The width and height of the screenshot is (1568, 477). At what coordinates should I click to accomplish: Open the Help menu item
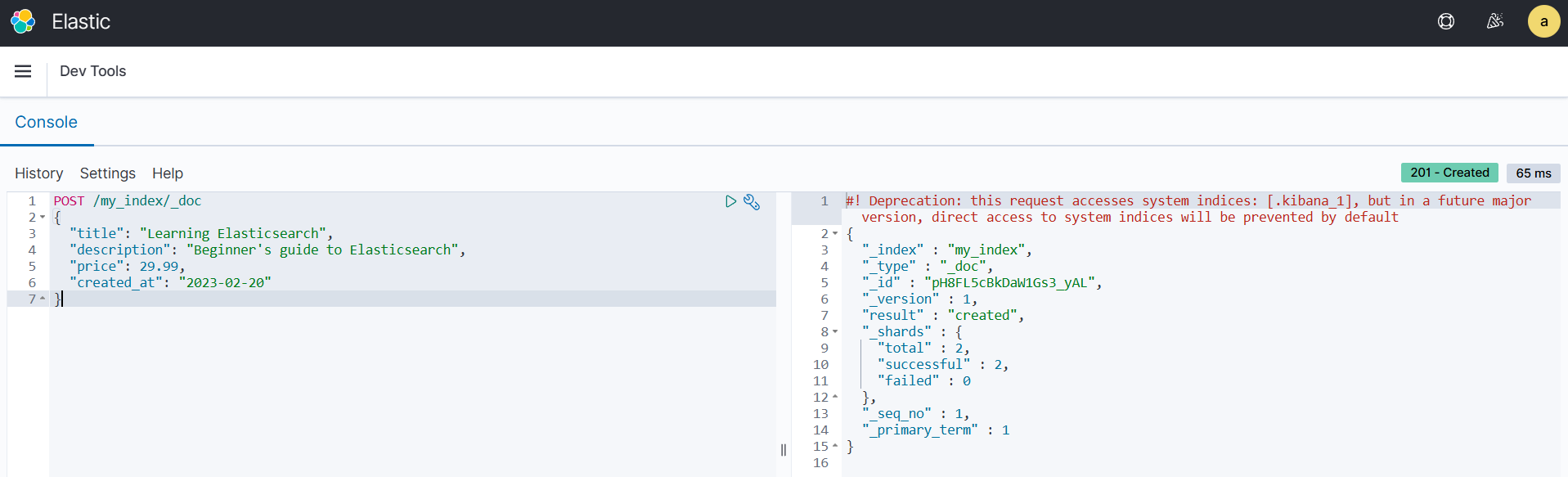[168, 173]
